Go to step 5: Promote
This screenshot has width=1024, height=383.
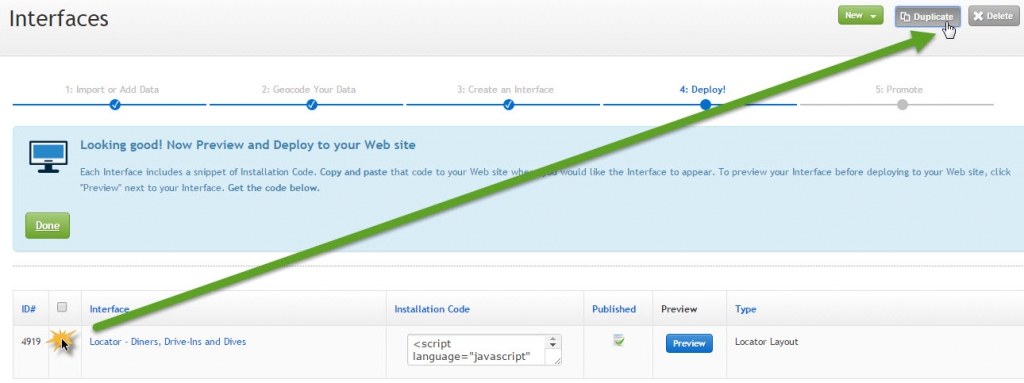pos(899,90)
